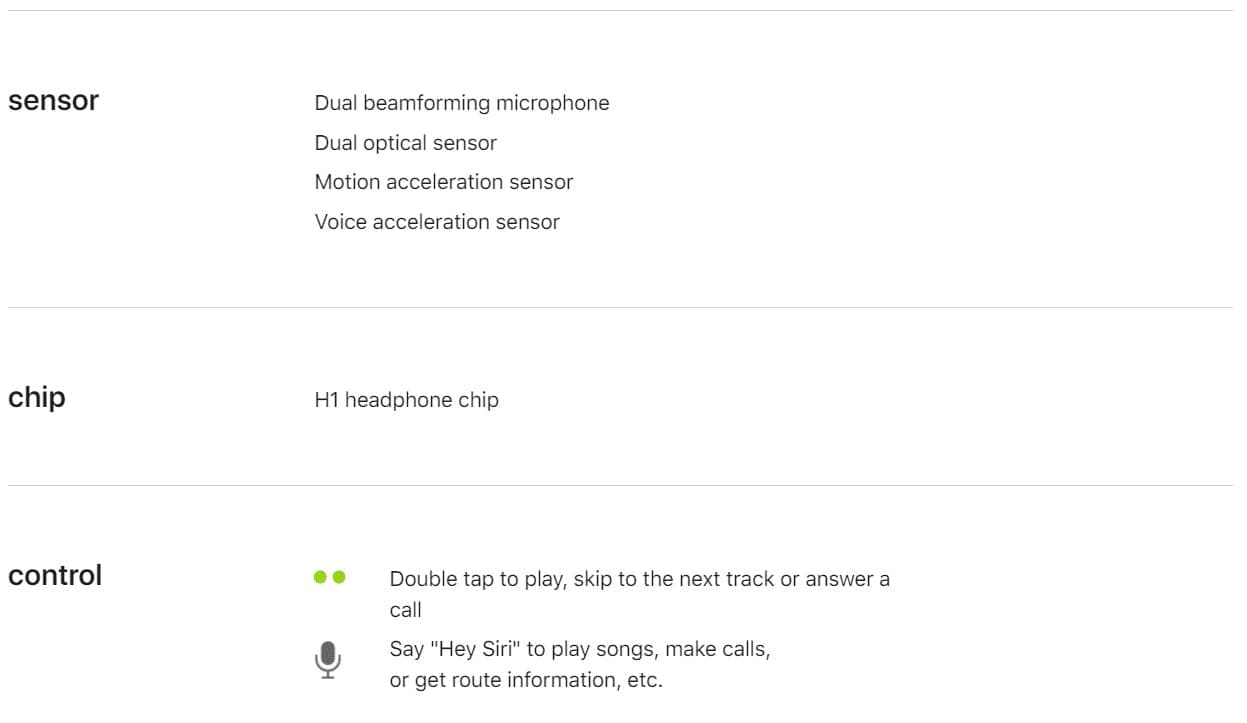Click 'Voice acceleration sensor' in sensor list
1247x723 pixels.
tap(437, 222)
